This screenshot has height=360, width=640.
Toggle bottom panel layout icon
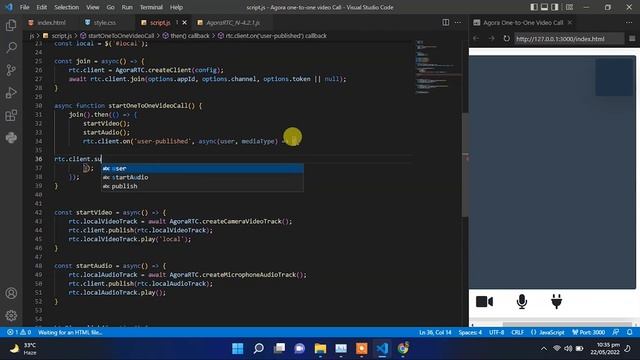click(x=544, y=7)
